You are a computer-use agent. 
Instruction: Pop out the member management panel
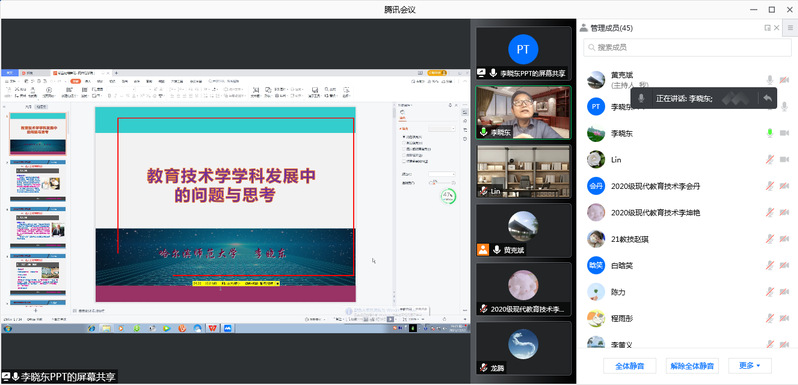pos(767,28)
